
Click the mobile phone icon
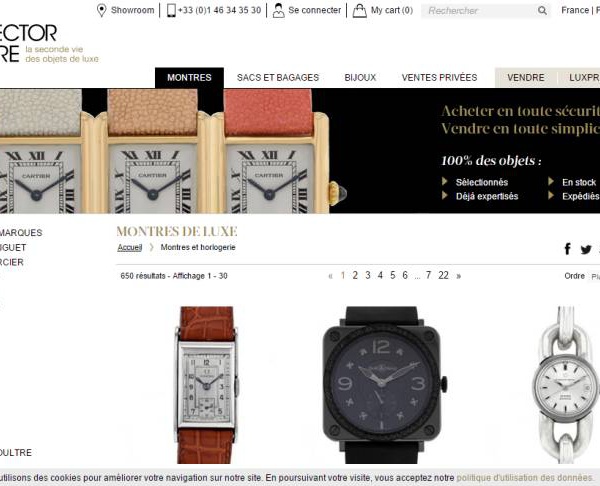coord(171,10)
